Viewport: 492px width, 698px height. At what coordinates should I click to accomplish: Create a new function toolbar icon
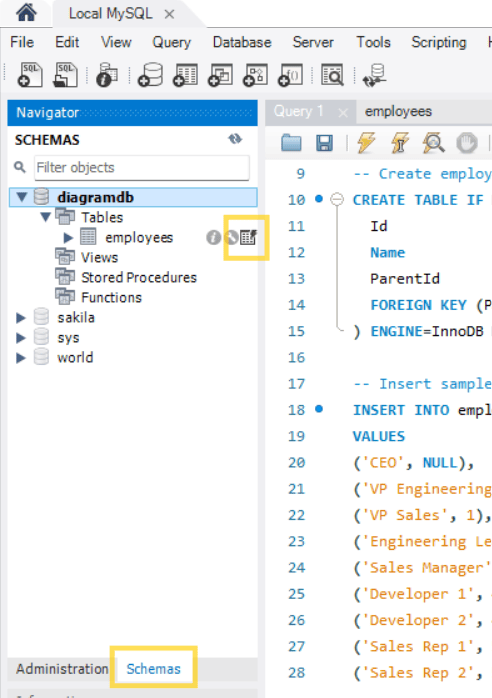[x=290, y=75]
